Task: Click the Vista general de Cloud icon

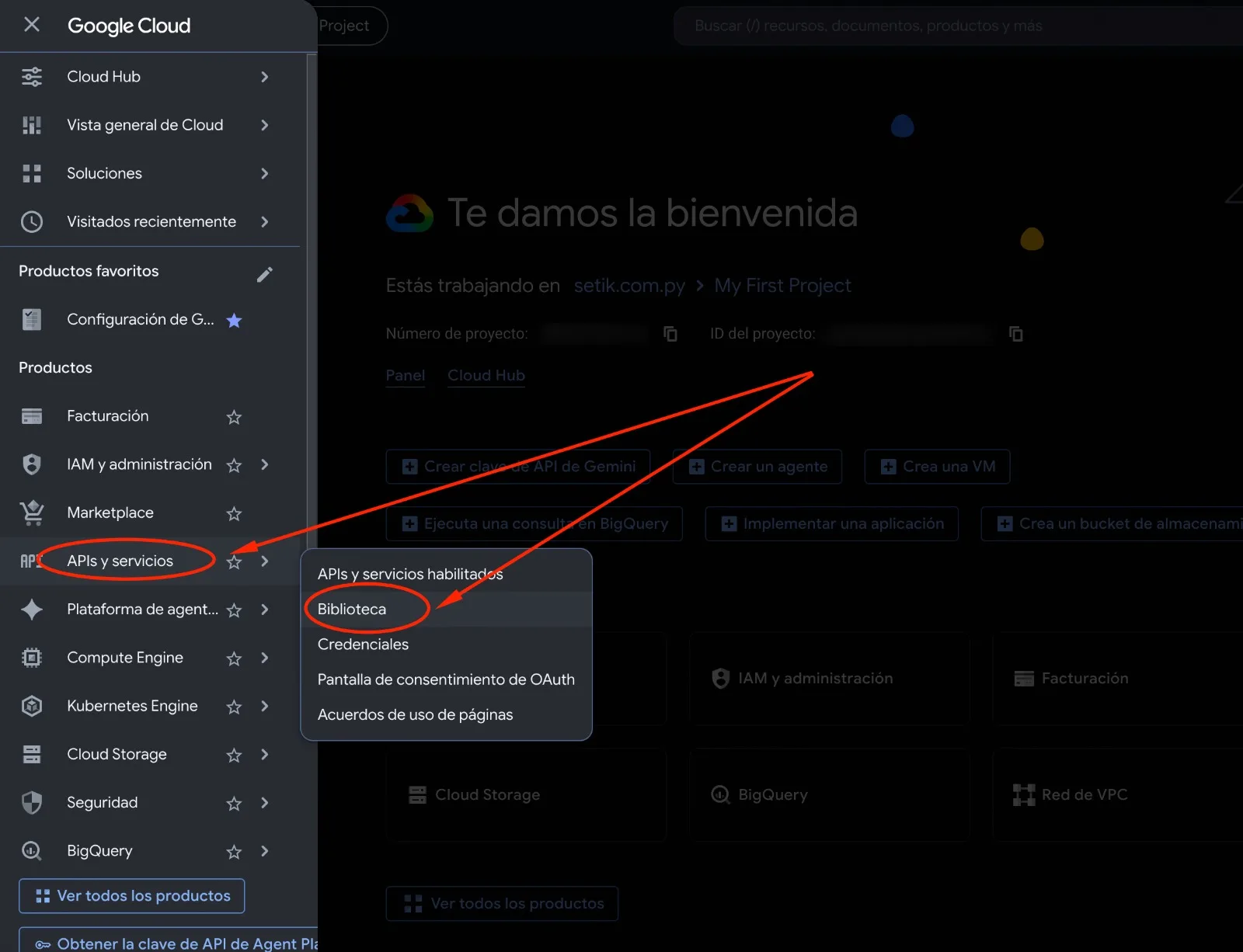Action: [32, 125]
